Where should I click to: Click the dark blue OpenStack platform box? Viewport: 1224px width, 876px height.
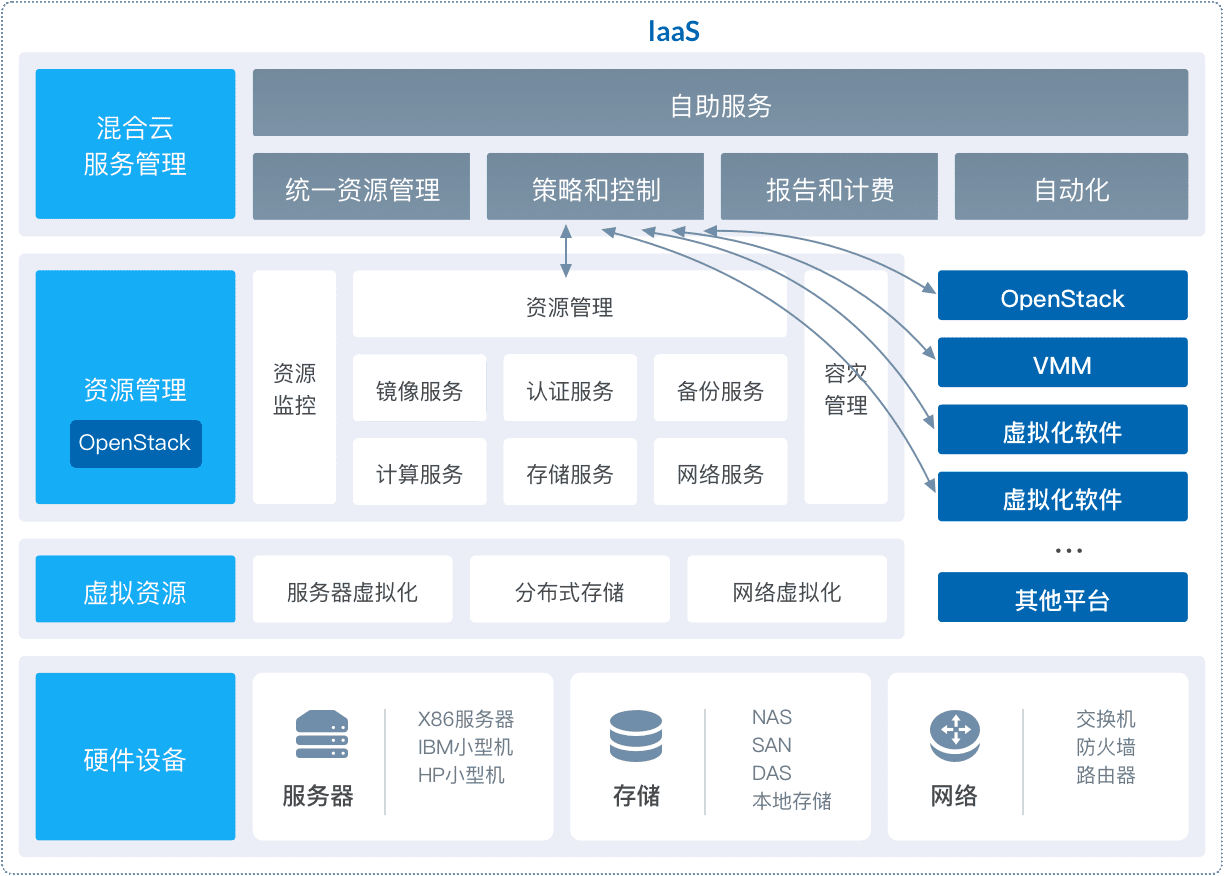pyautogui.click(x=1062, y=296)
